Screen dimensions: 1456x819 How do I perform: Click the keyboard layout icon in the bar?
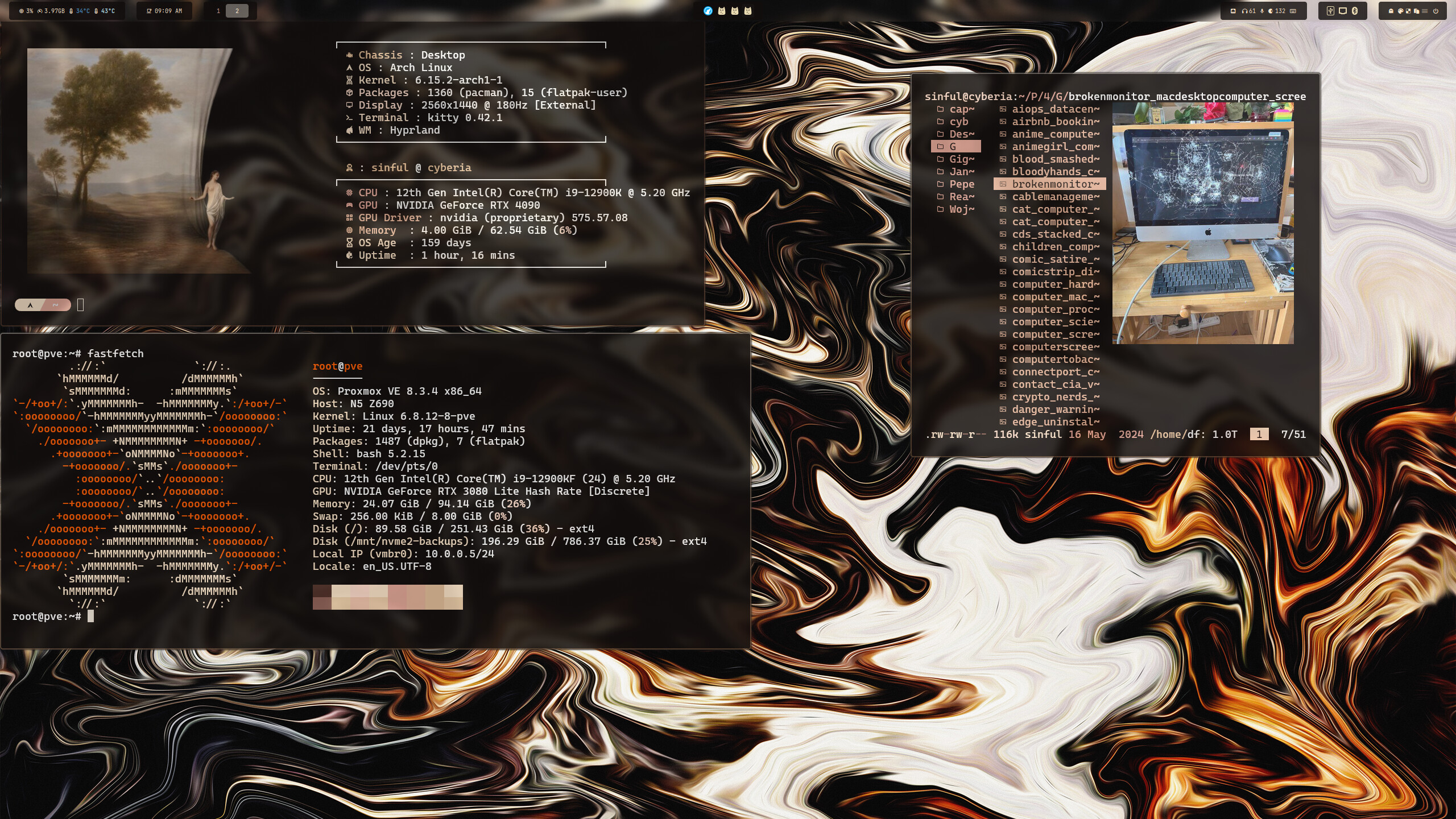1293,11
